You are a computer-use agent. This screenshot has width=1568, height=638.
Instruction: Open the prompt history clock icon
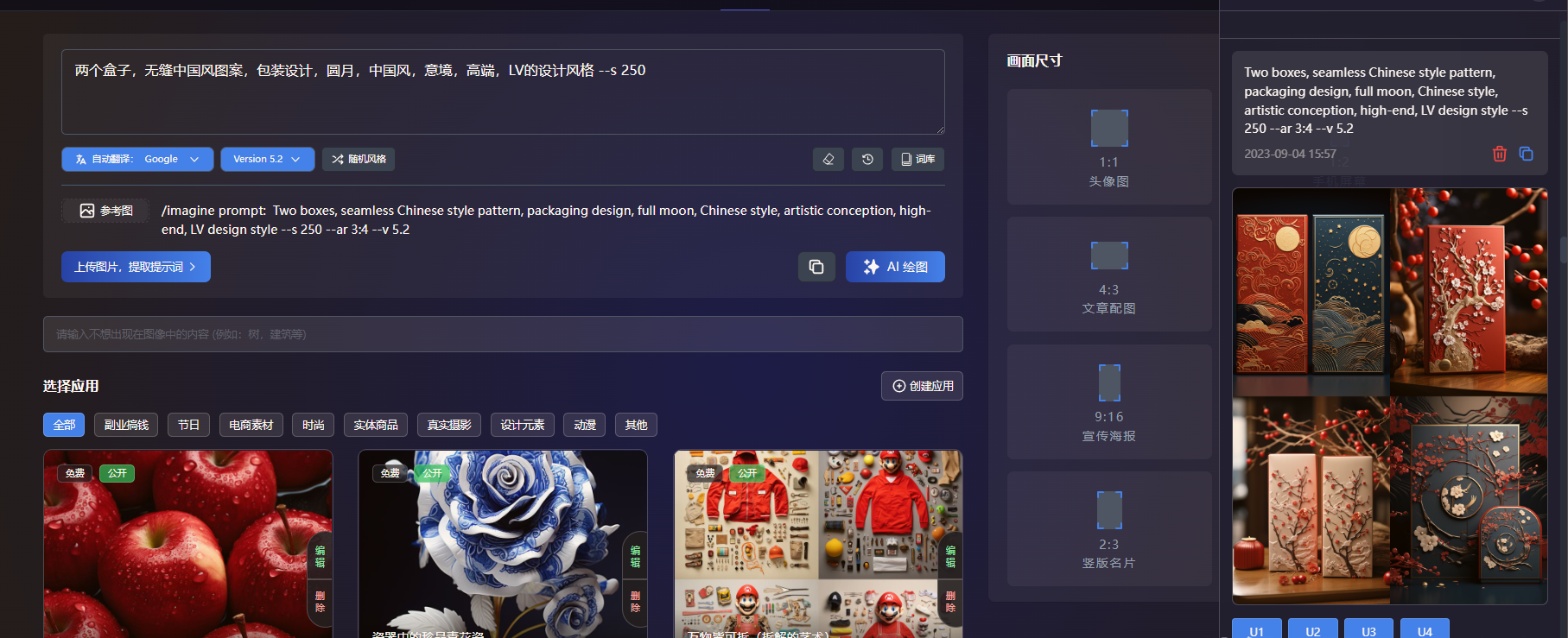[867, 159]
